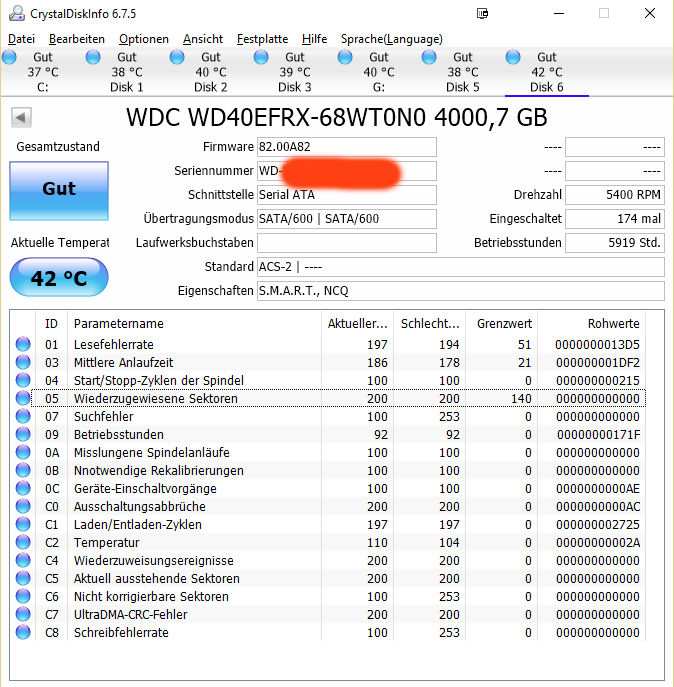674x687 pixels.
Task: Click status orb beside Suchfehler
Action: pos(23,416)
